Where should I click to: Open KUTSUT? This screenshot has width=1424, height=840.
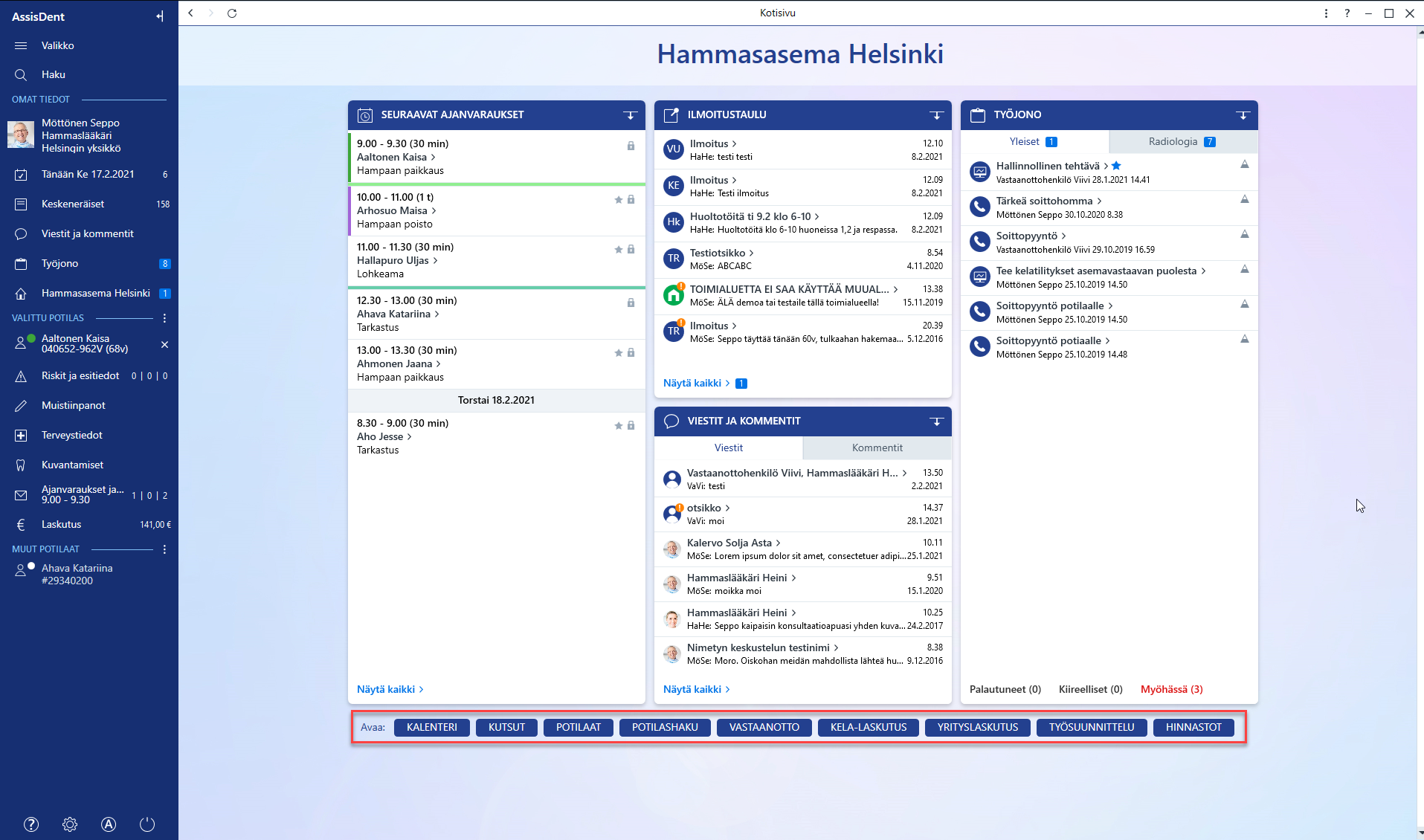tap(506, 727)
